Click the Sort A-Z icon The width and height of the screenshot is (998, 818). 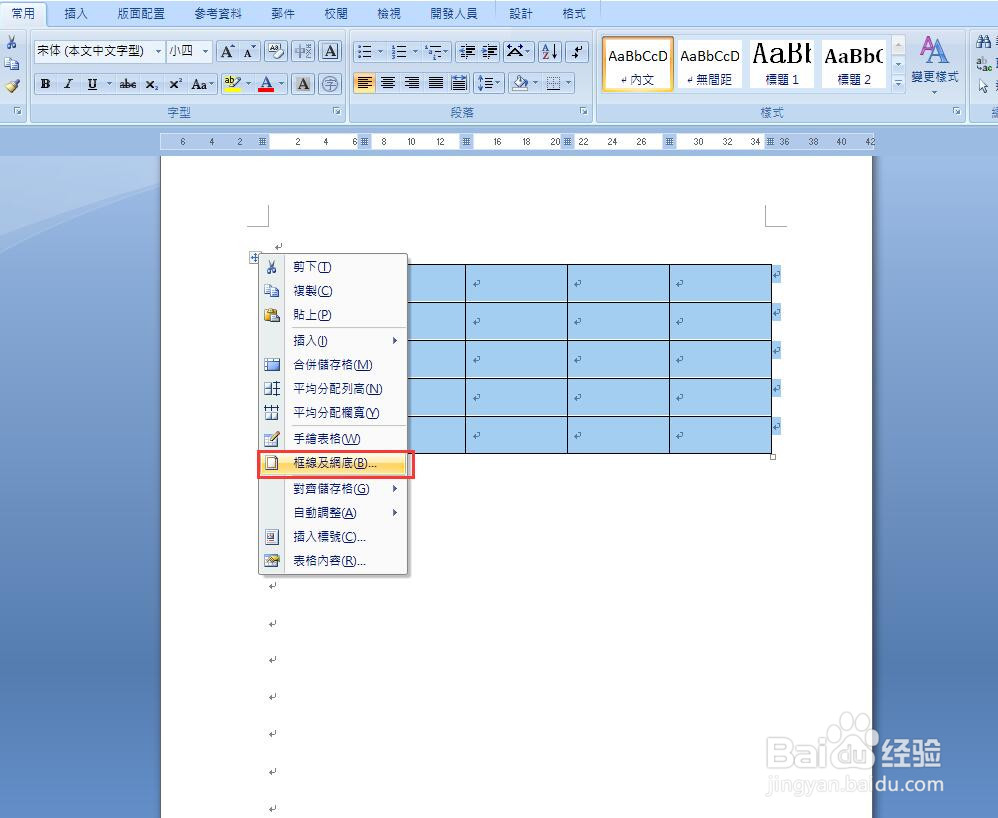[550, 52]
